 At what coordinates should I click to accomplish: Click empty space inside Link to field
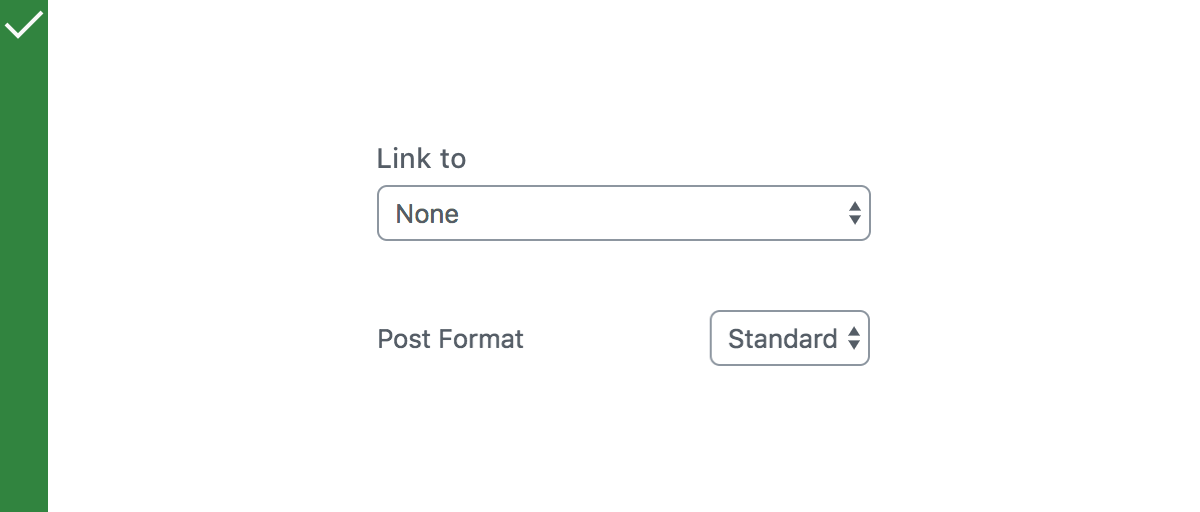coord(650,214)
